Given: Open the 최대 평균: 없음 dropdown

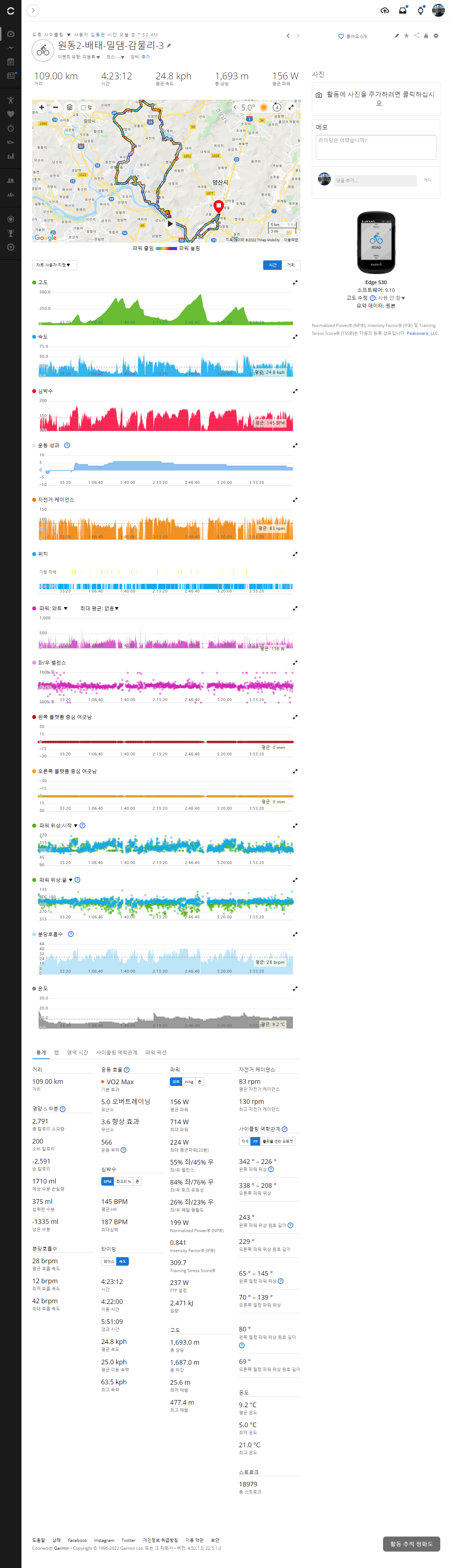Looking at the screenshot, I should coord(99,608).
